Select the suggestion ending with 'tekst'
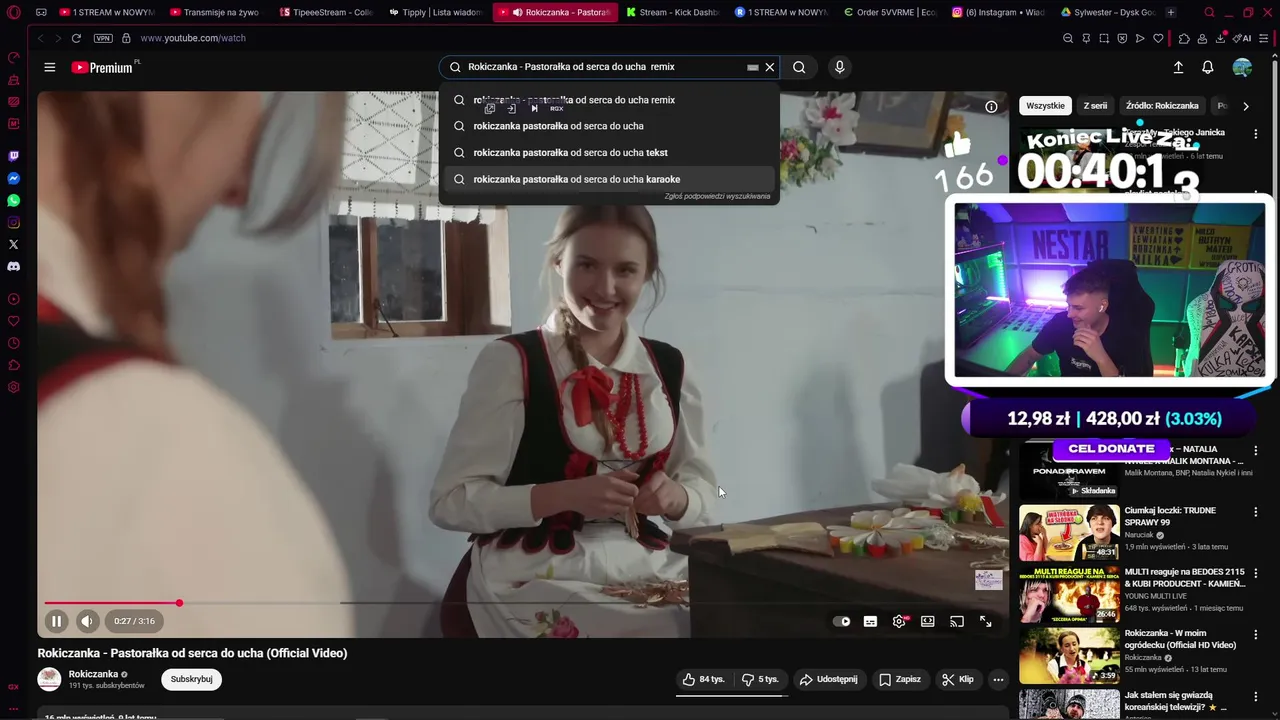 (607, 153)
